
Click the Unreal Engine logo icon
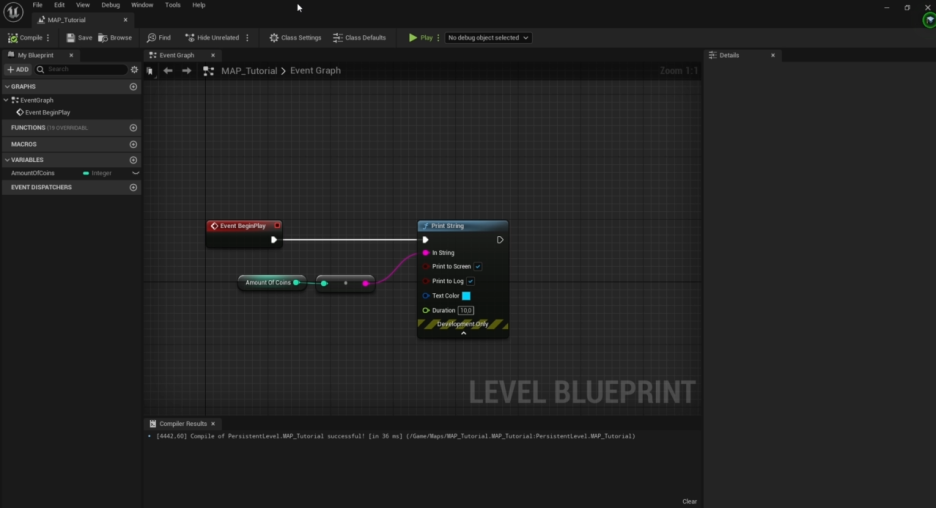coord(13,12)
